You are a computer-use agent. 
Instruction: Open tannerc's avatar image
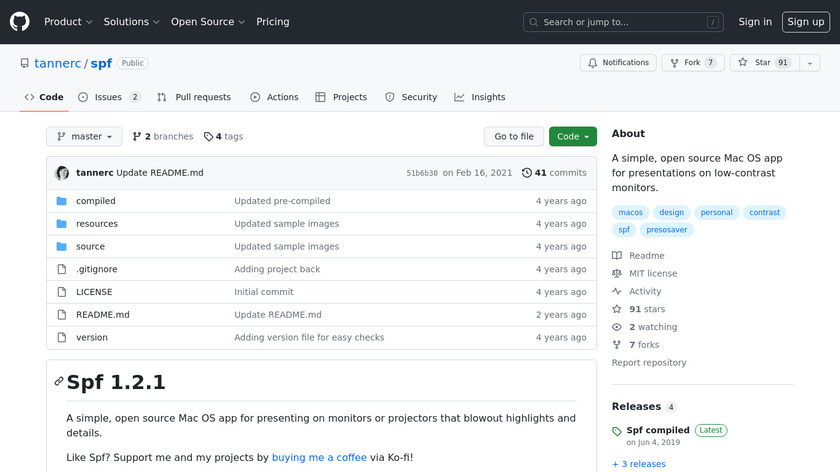point(62,173)
